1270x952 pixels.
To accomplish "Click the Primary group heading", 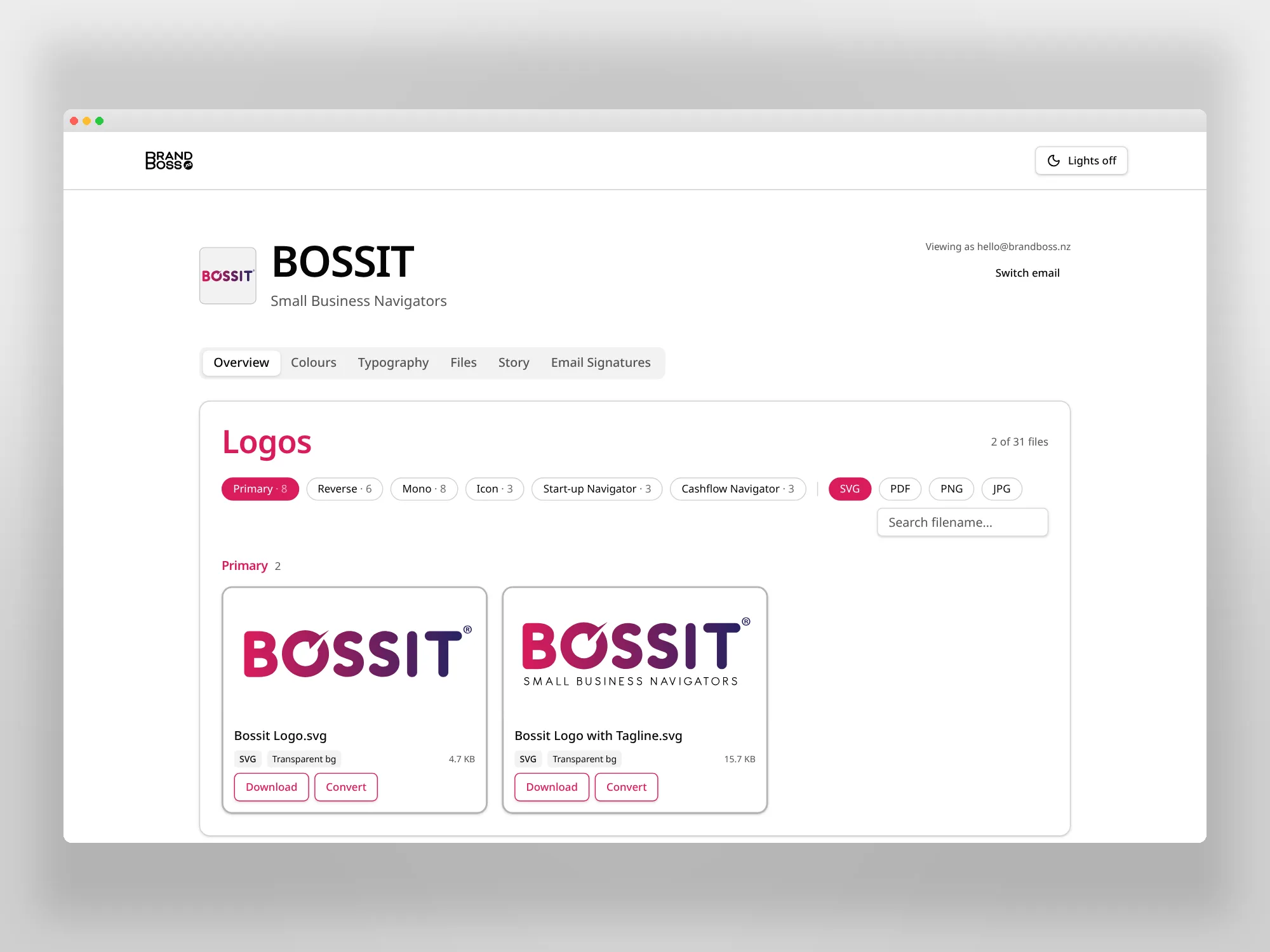I will [x=244, y=565].
